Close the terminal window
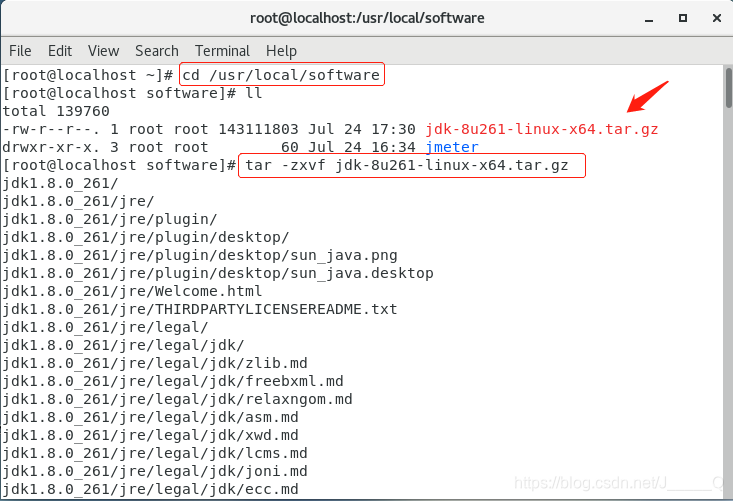Screen dimensions: 733x501 pos(717,18)
